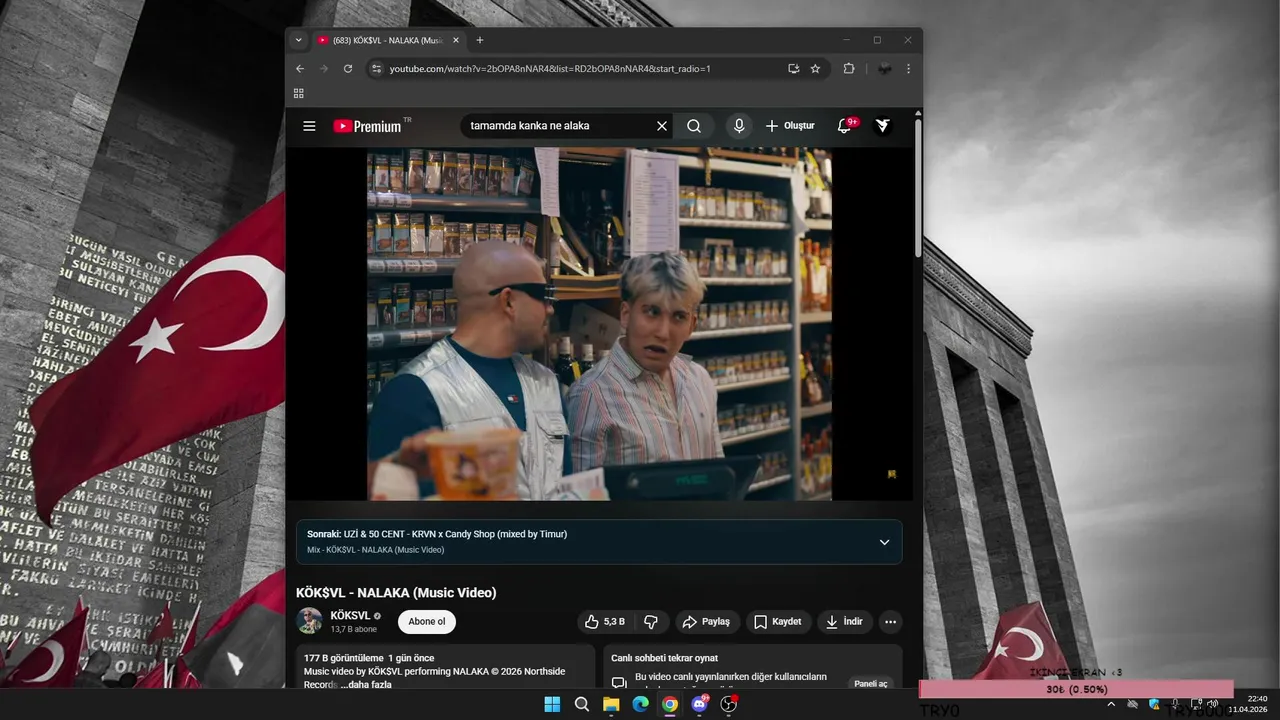This screenshot has height=720, width=1280.
Task: Open more actions three-dot menu
Action: point(890,622)
